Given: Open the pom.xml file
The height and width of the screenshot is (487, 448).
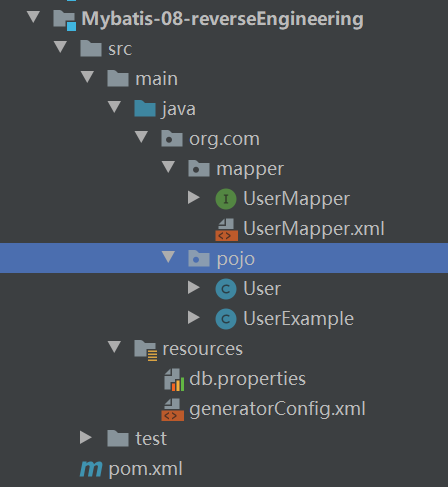Looking at the screenshot, I should pos(146,469).
